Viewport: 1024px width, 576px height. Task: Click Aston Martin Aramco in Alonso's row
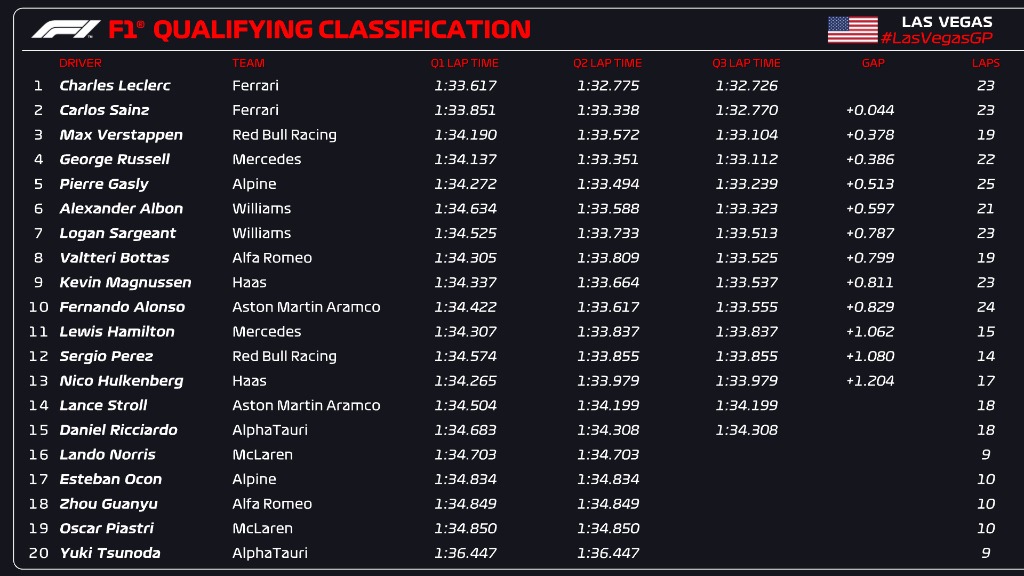[x=306, y=307]
